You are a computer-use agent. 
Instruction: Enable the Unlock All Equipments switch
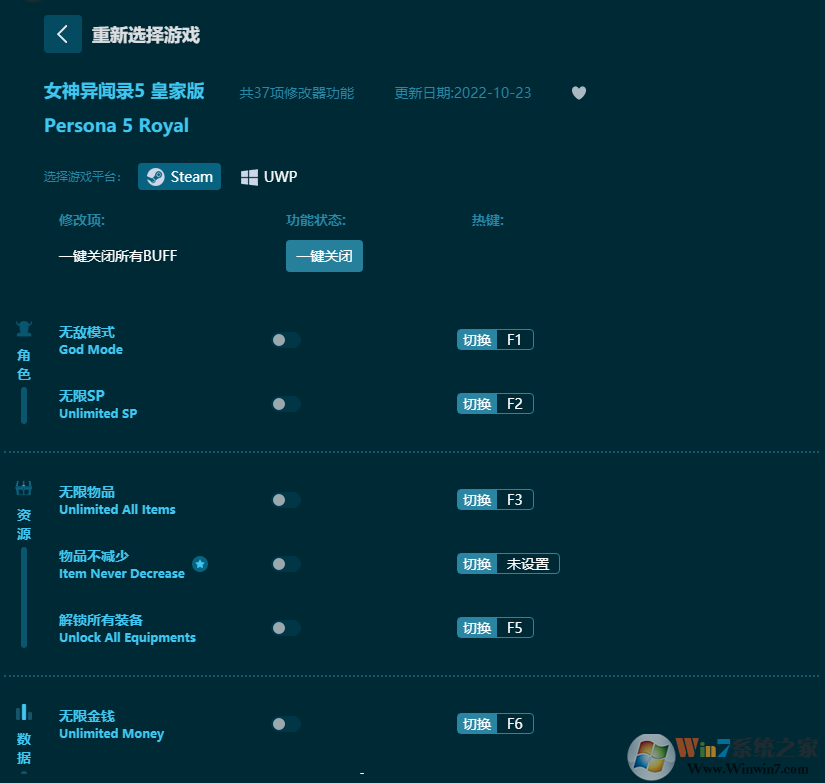tap(285, 628)
